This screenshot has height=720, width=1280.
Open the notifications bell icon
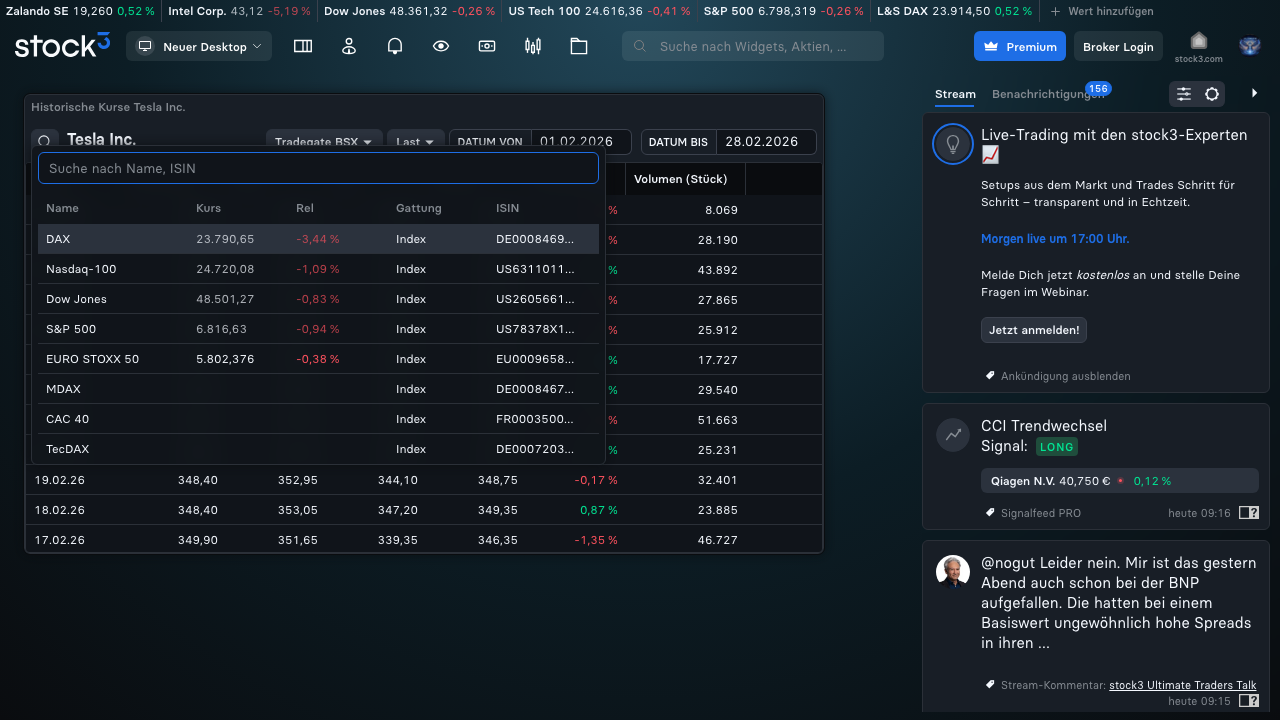coord(394,45)
